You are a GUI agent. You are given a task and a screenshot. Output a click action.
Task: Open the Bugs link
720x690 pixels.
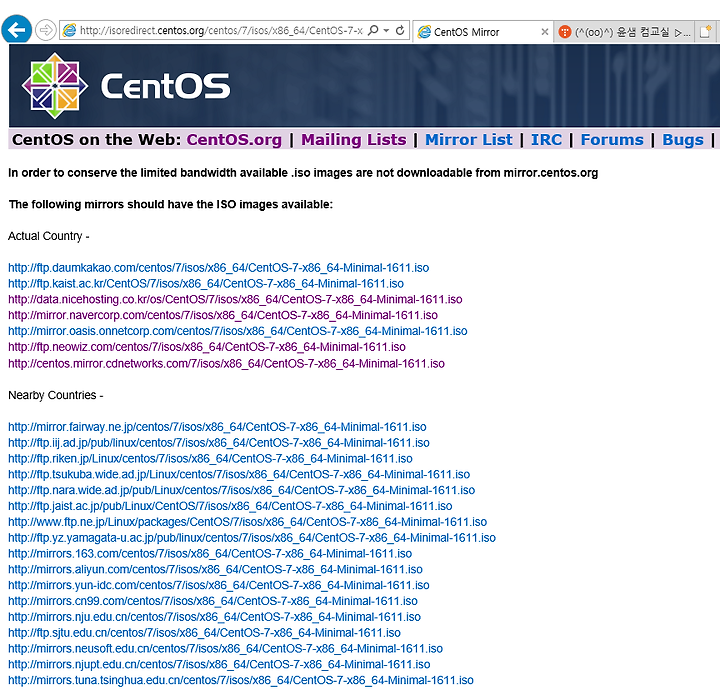pyautogui.click(x=683, y=140)
